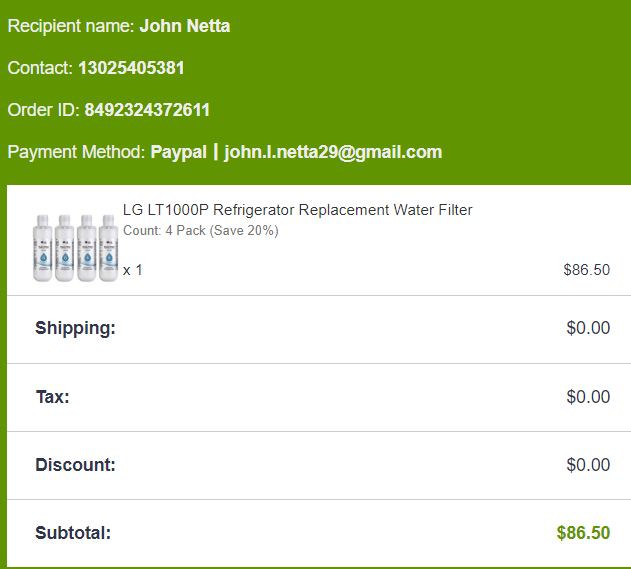
Task: Click the Tax label
Action: pyautogui.click(x=52, y=397)
